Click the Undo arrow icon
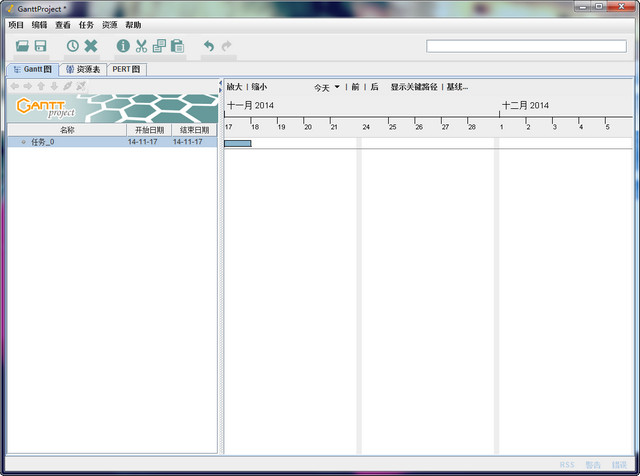Viewport: 640px width, 476px height. coord(209,46)
